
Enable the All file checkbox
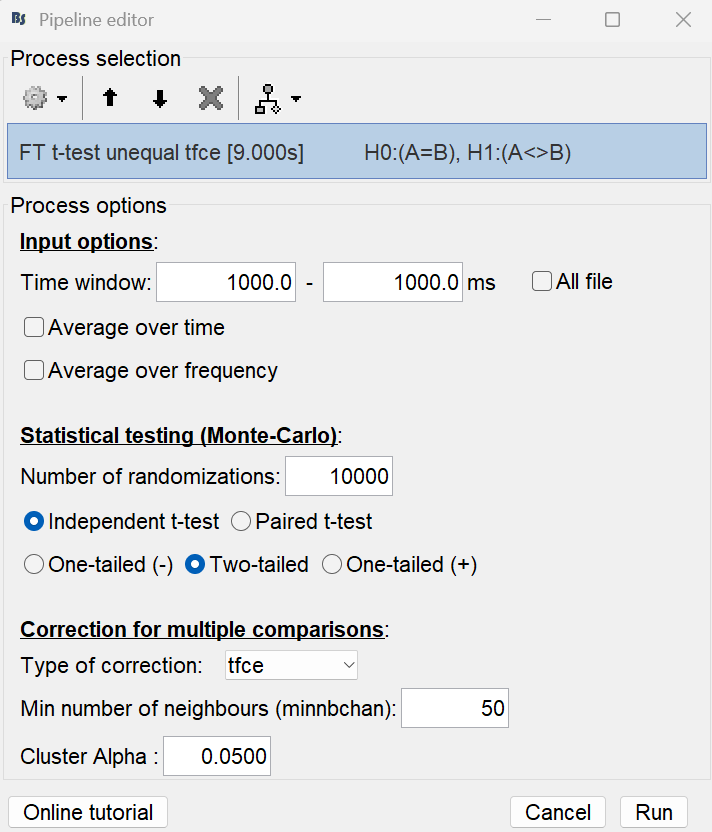[542, 282]
